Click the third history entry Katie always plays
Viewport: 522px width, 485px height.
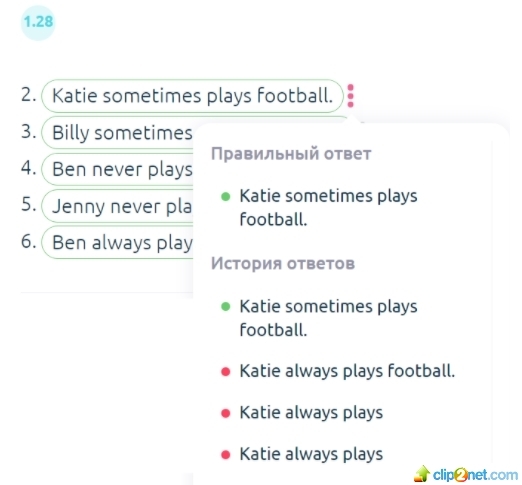click(311, 413)
